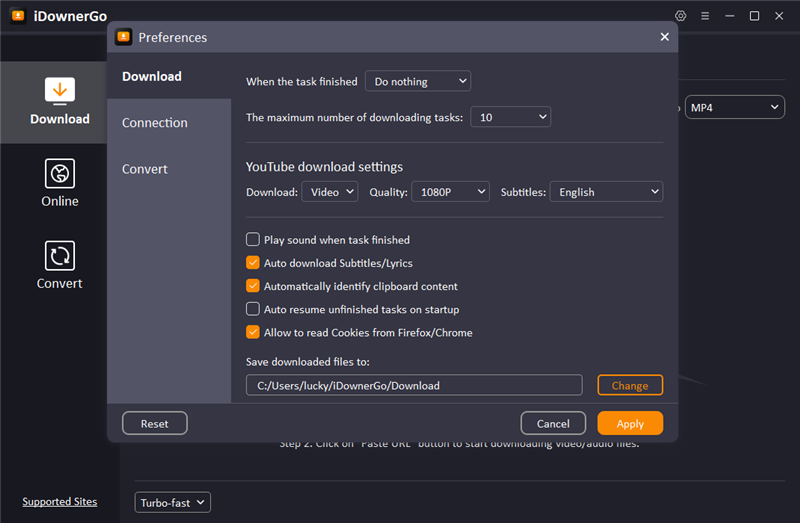800x523 pixels.
Task: Enable Play sound when task finished
Action: click(253, 240)
